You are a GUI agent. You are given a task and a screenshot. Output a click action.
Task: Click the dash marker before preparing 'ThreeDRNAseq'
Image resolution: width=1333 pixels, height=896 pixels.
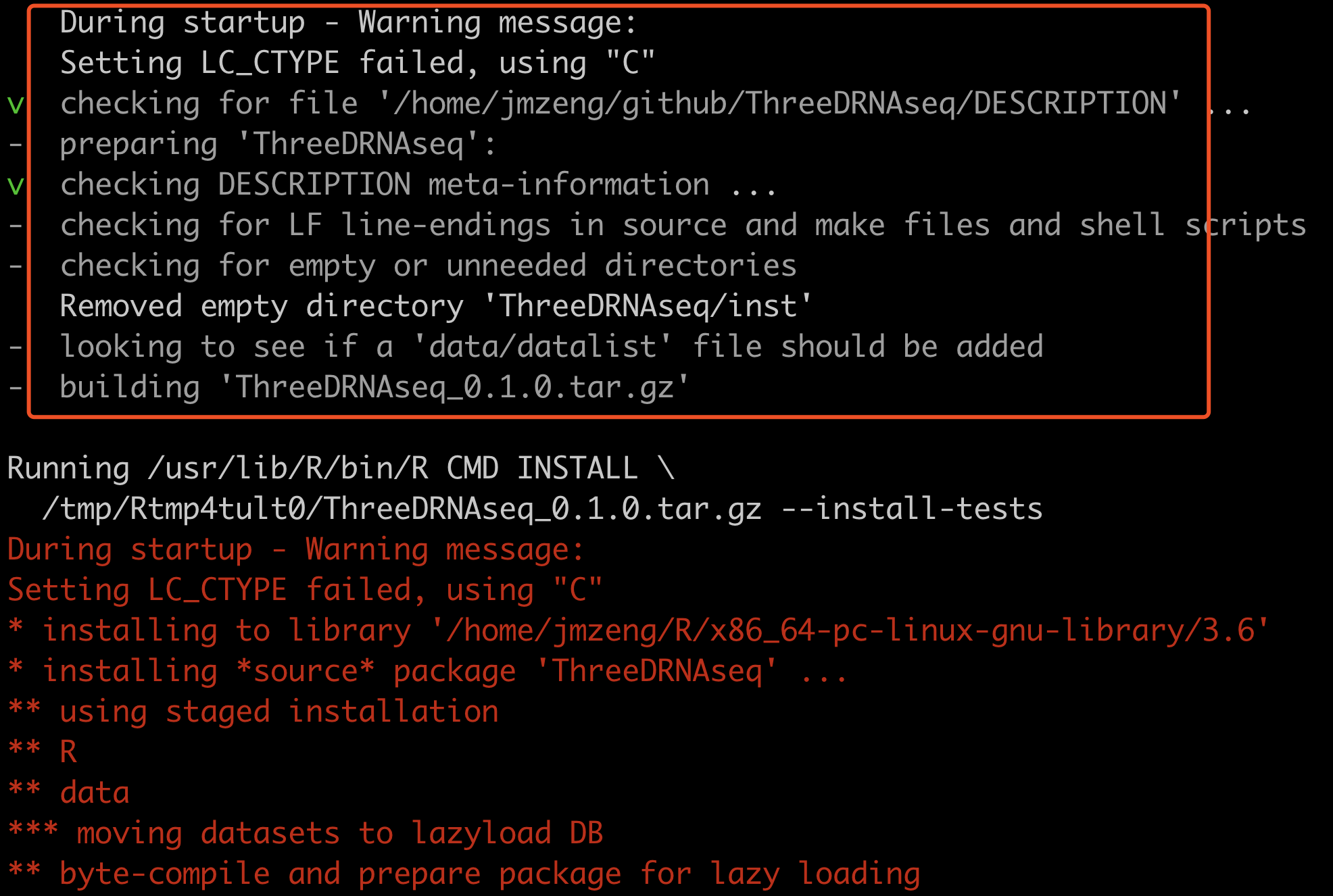(16, 145)
